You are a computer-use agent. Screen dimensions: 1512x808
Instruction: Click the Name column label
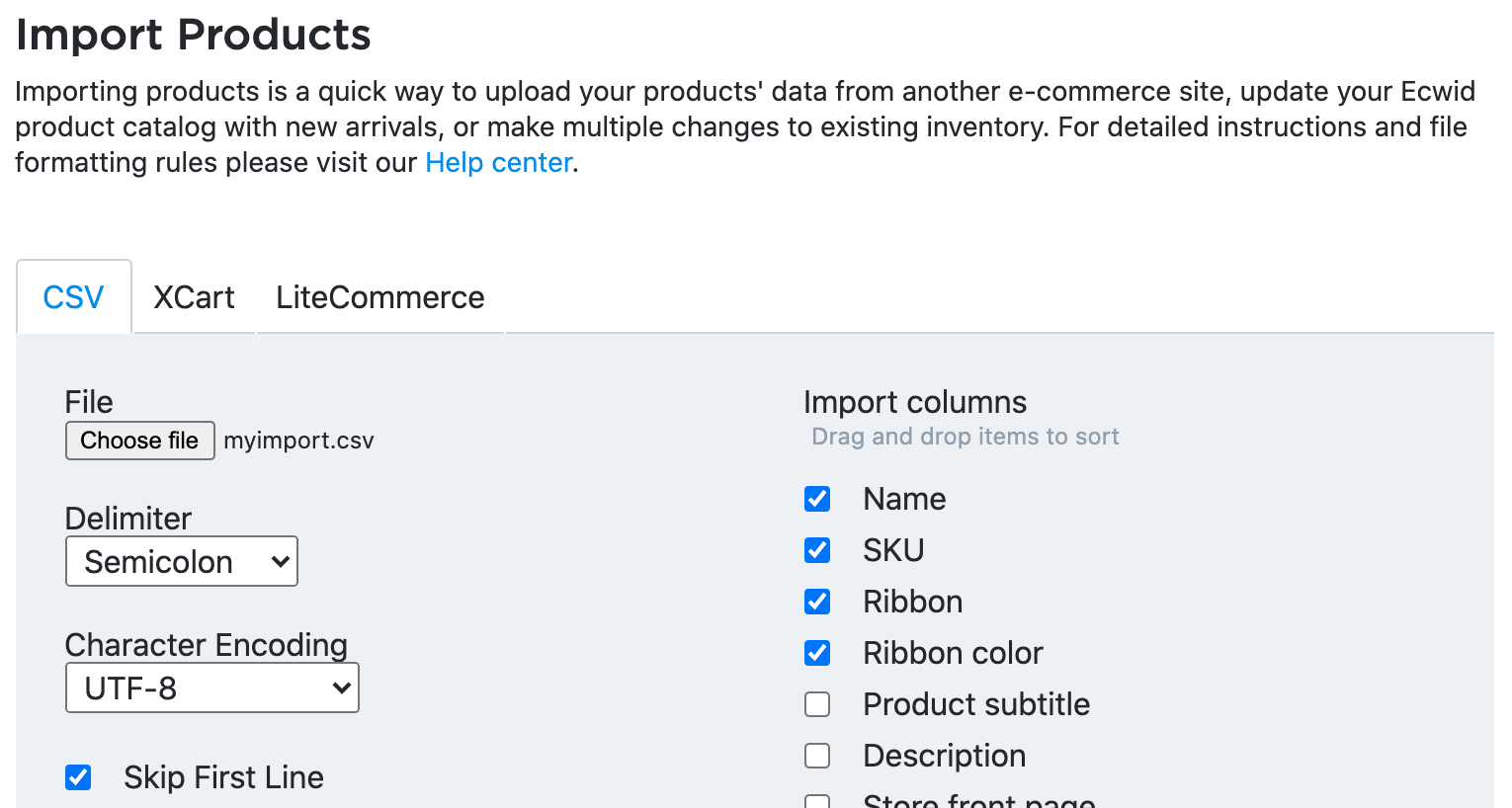pos(904,499)
